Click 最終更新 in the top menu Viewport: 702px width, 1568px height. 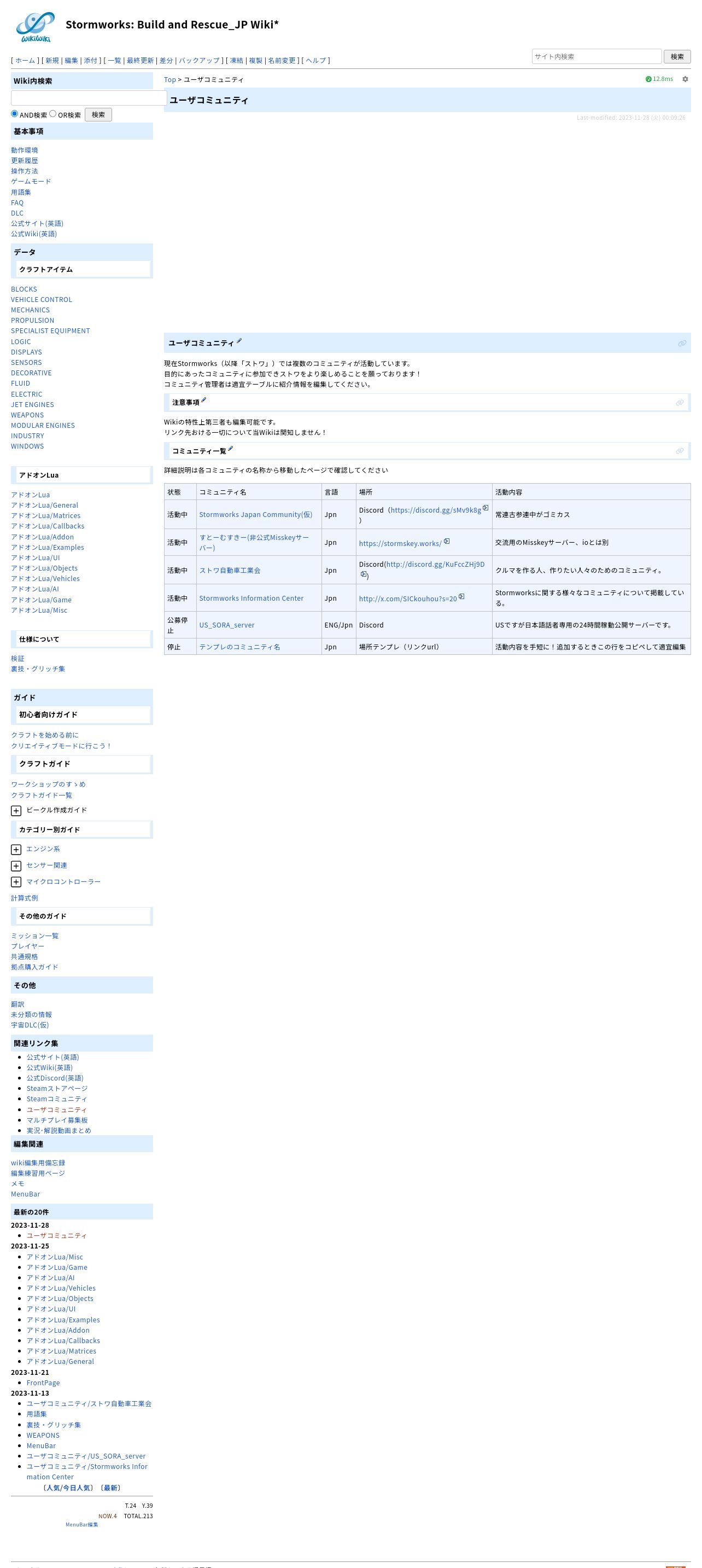[140, 60]
